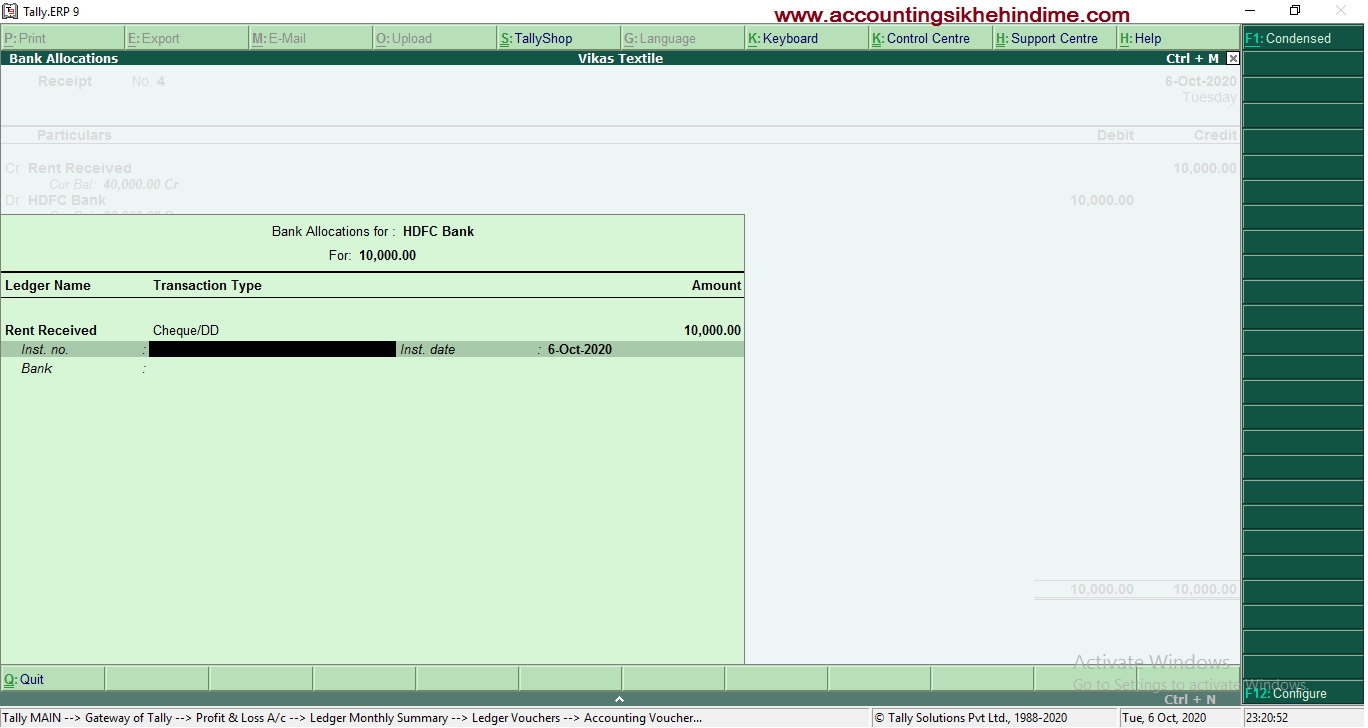Image resolution: width=1368 pixels, height=728 pixels.
Task: Open Support Centre
Action: (x=1054, y=38)
